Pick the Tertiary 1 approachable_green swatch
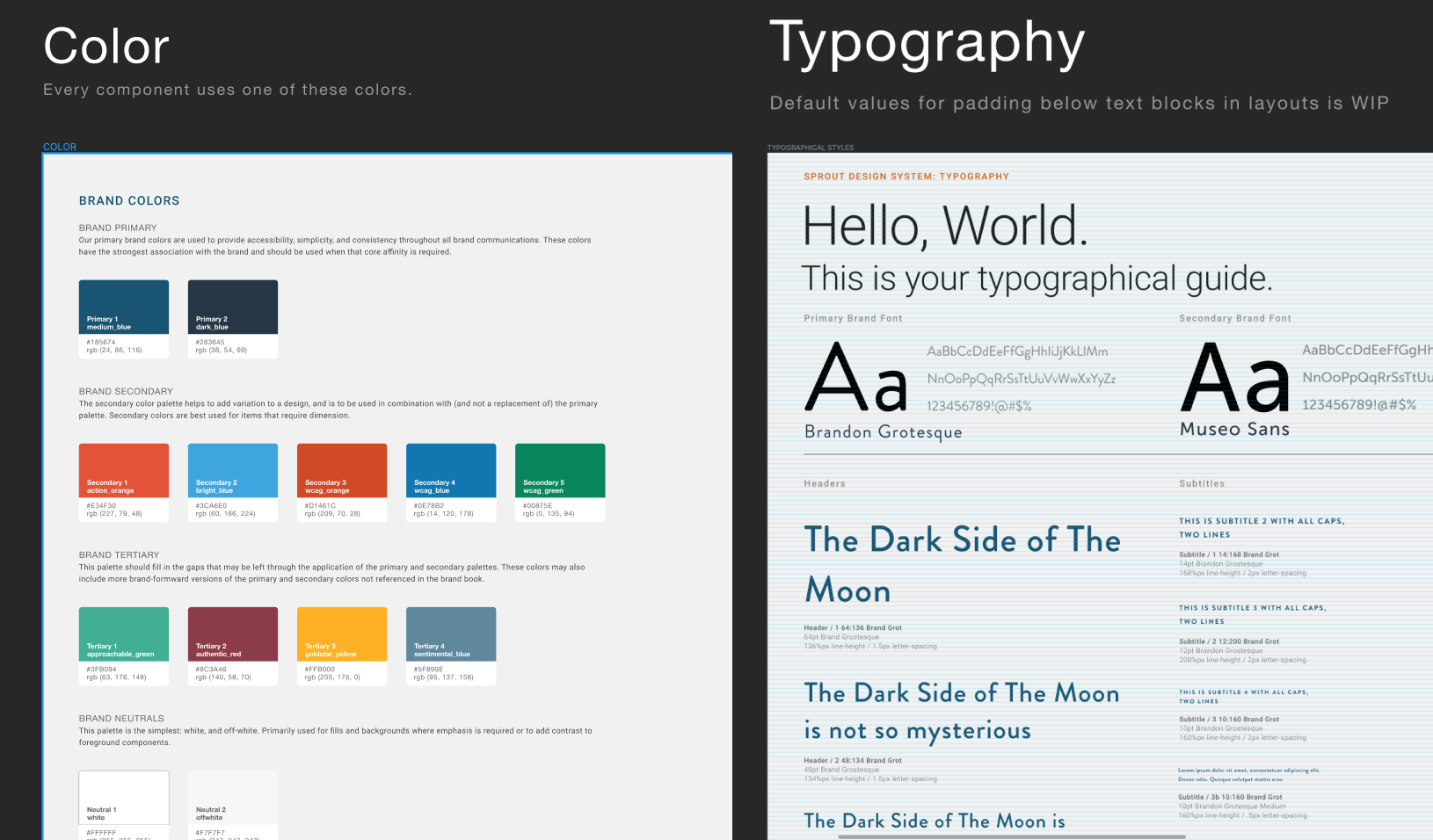The height and width of the screenshot is (840, 1433). pos(124,634)
